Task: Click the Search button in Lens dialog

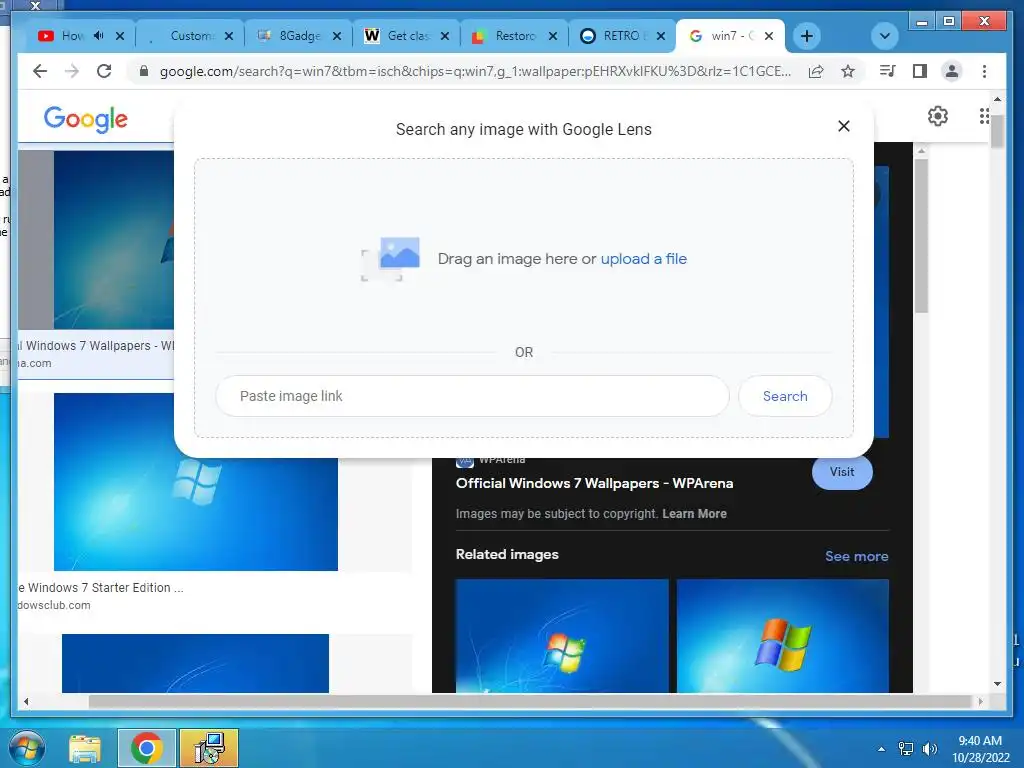Action: [785, 396]
